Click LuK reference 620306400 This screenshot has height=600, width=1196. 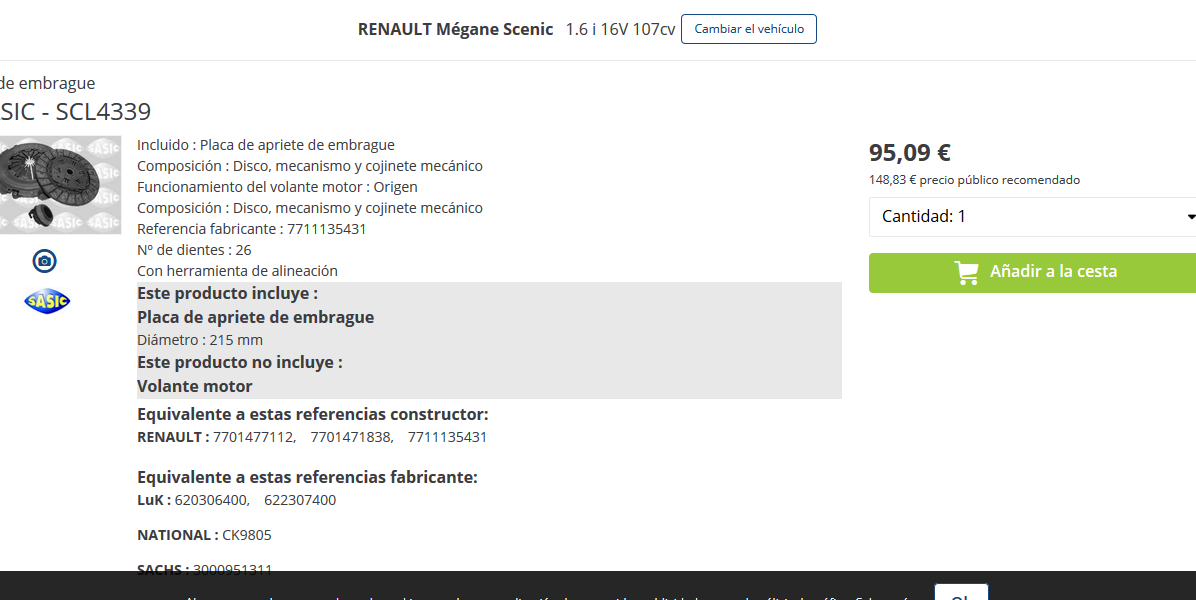[x=211, y=500]
